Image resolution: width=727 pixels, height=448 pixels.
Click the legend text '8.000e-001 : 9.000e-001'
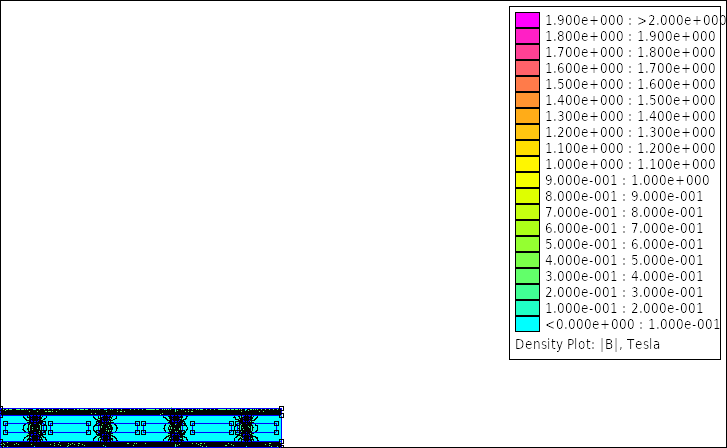624,196
